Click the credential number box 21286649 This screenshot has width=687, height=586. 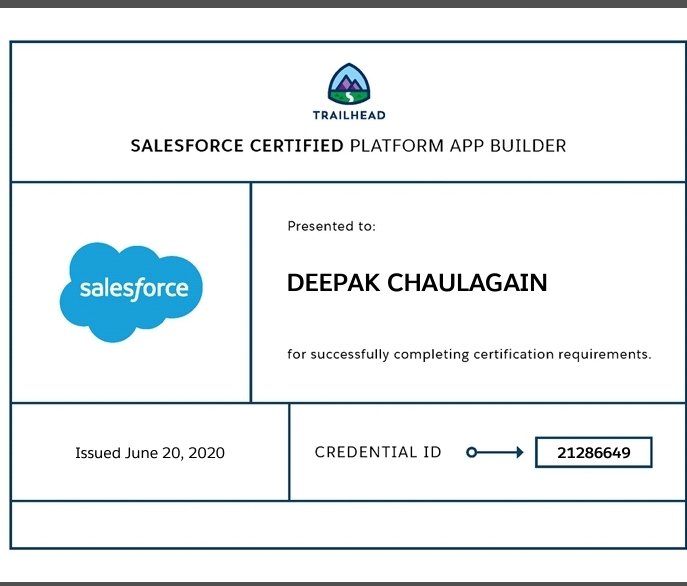click(x=594, y=452)
